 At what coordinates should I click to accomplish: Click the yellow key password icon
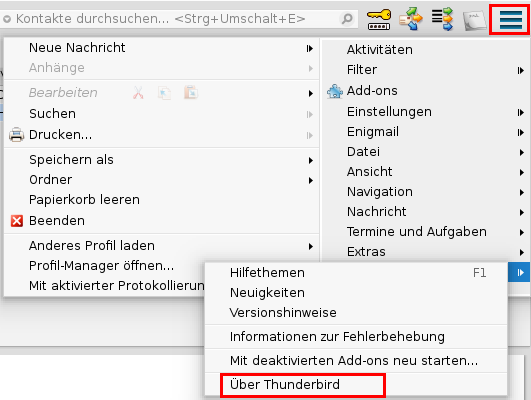(x=379, y=19)
